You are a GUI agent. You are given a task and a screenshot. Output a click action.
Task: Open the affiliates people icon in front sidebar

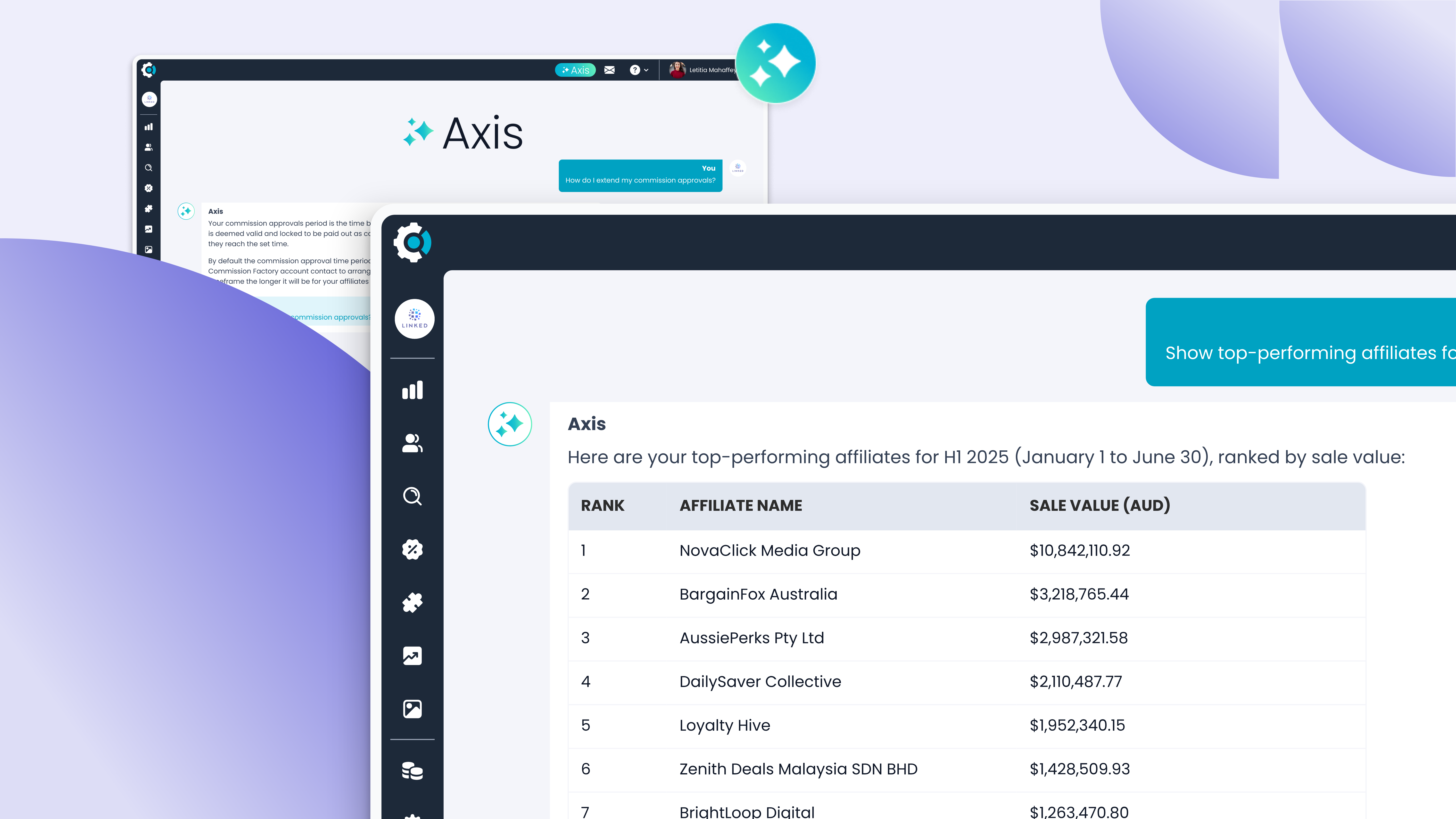[x=413, y=443]
